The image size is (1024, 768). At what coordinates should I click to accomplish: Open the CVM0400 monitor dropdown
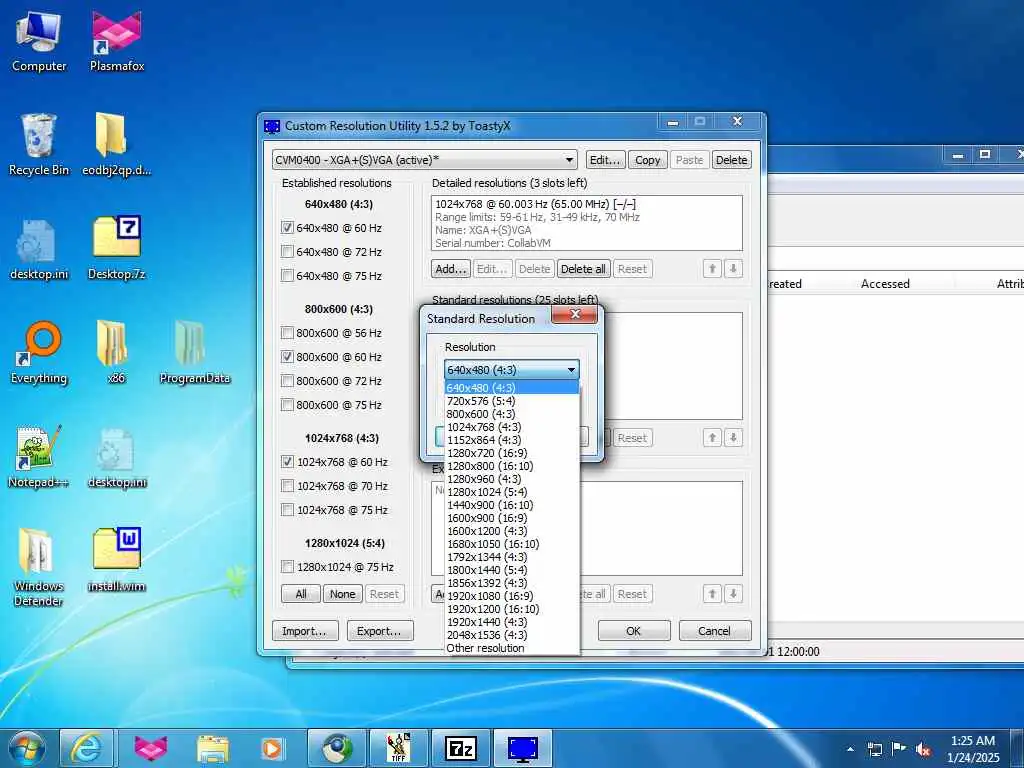[x=425, y=160]
